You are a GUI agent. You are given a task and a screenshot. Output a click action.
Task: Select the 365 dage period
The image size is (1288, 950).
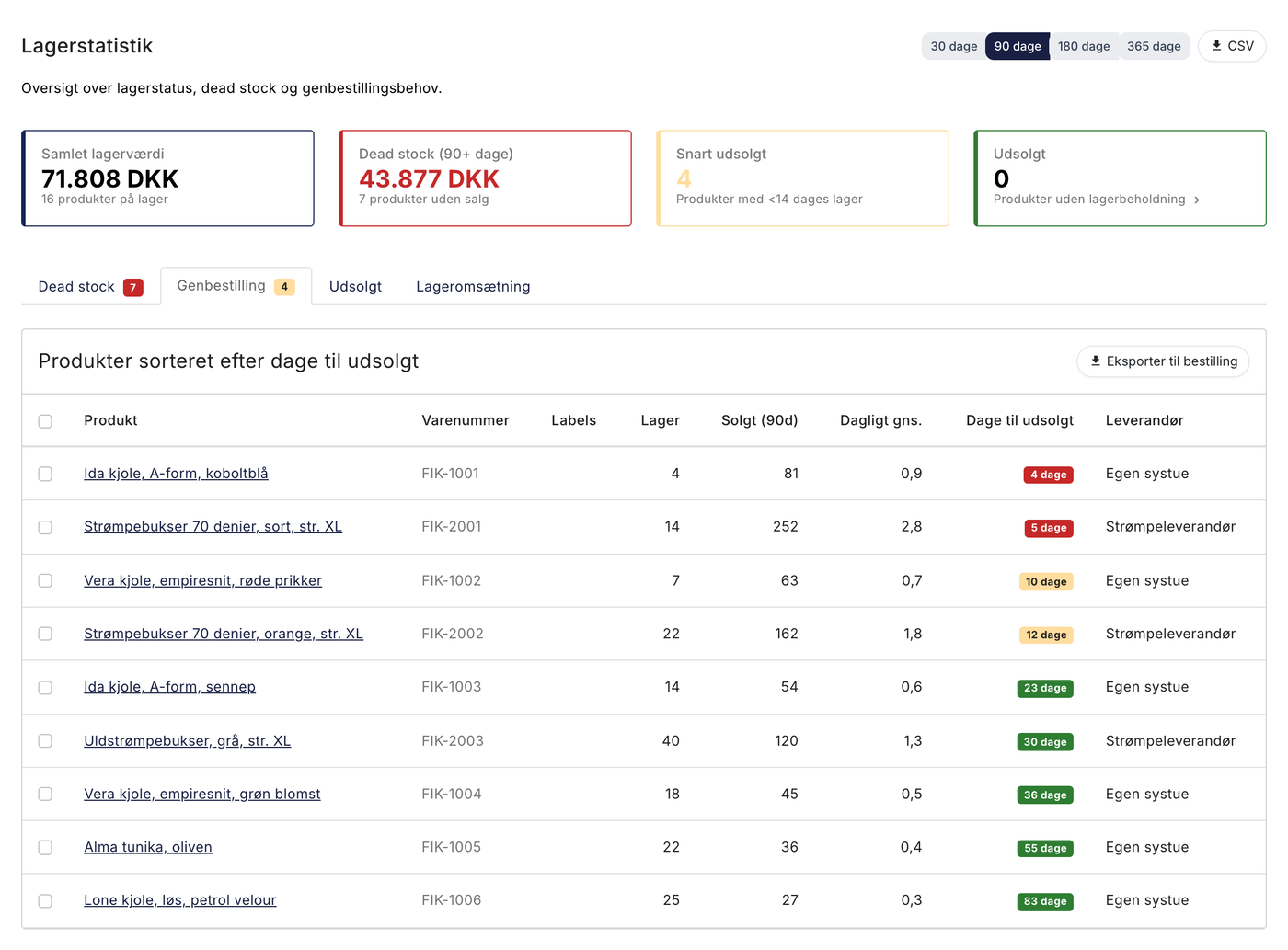(x=1154, y=46)
